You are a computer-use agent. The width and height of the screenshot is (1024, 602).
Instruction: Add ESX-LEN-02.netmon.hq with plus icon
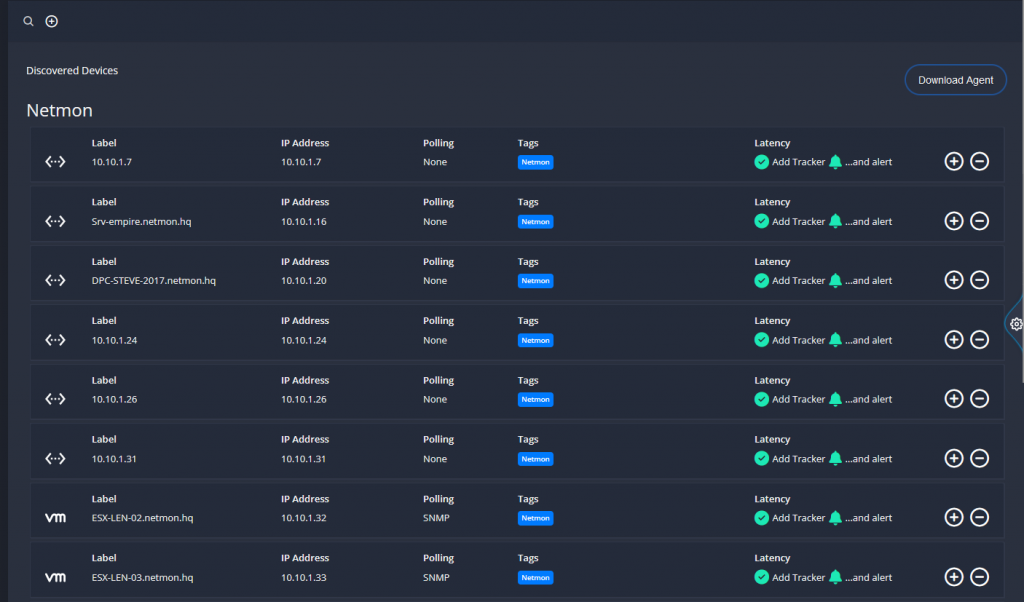[953, 517]
